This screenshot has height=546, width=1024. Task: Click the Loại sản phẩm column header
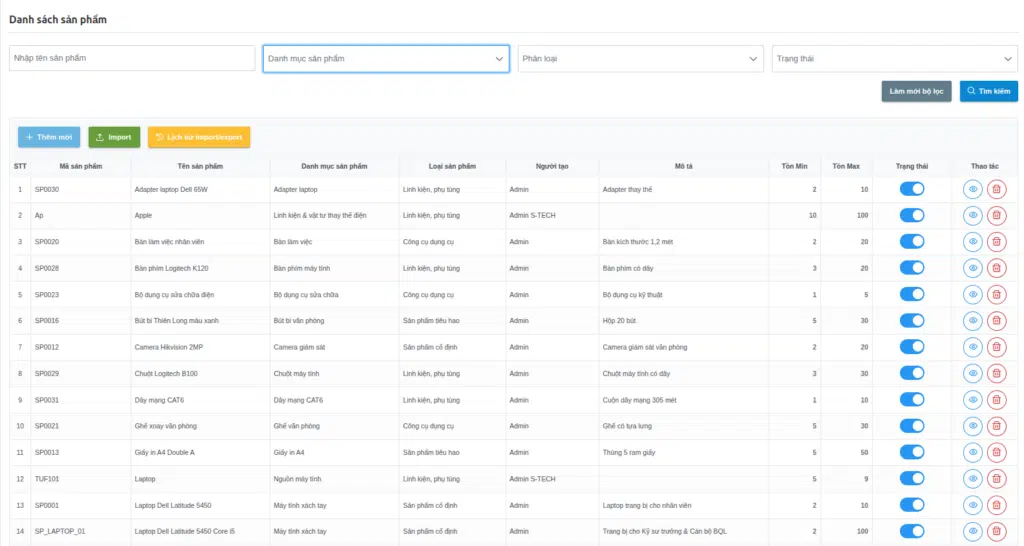(x=452, y=167)
